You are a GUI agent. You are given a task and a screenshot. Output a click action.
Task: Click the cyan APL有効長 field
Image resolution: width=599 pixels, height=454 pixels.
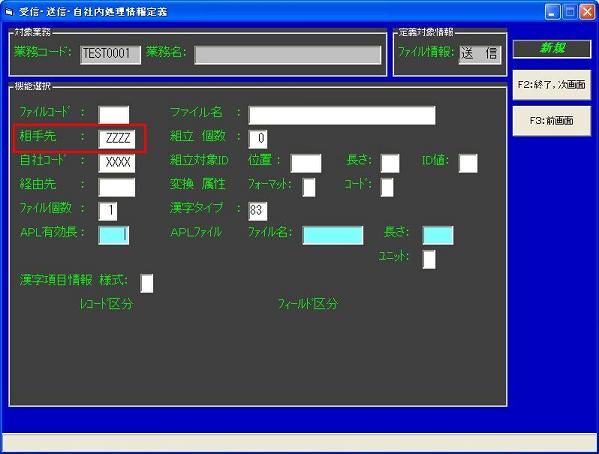[x=114, y=235]
